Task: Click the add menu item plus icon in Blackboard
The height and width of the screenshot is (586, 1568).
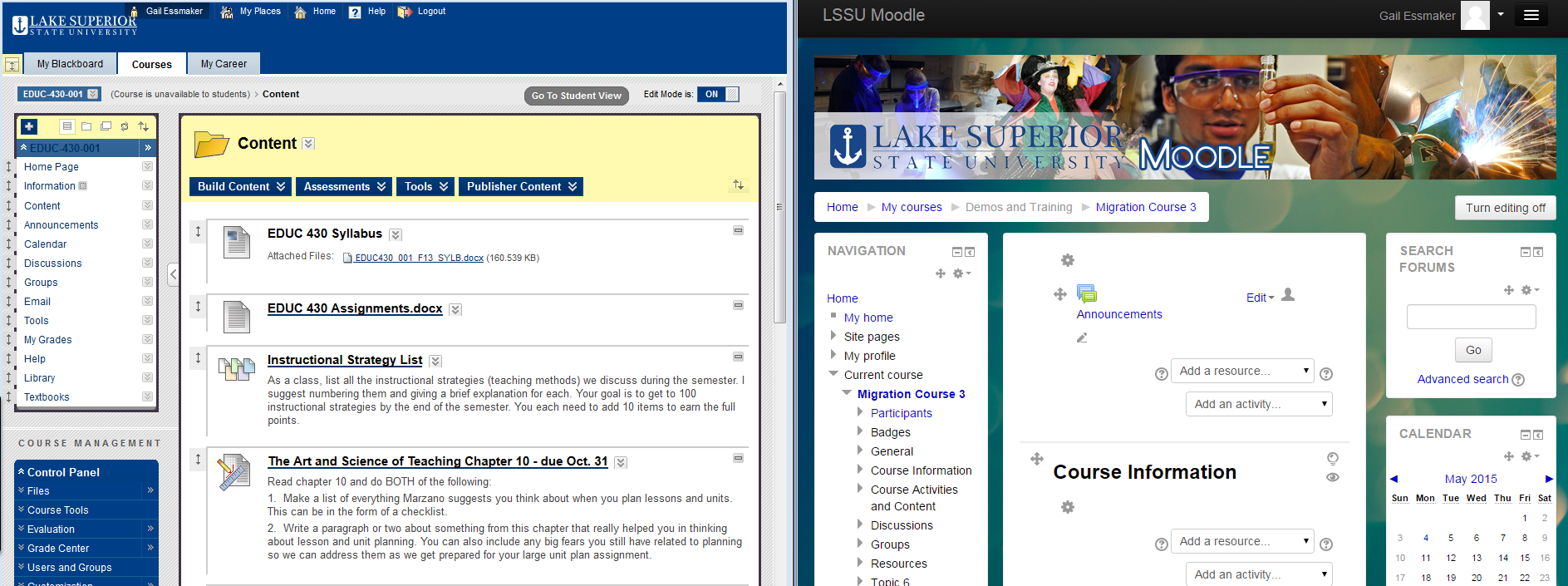Action: (29, 126)
